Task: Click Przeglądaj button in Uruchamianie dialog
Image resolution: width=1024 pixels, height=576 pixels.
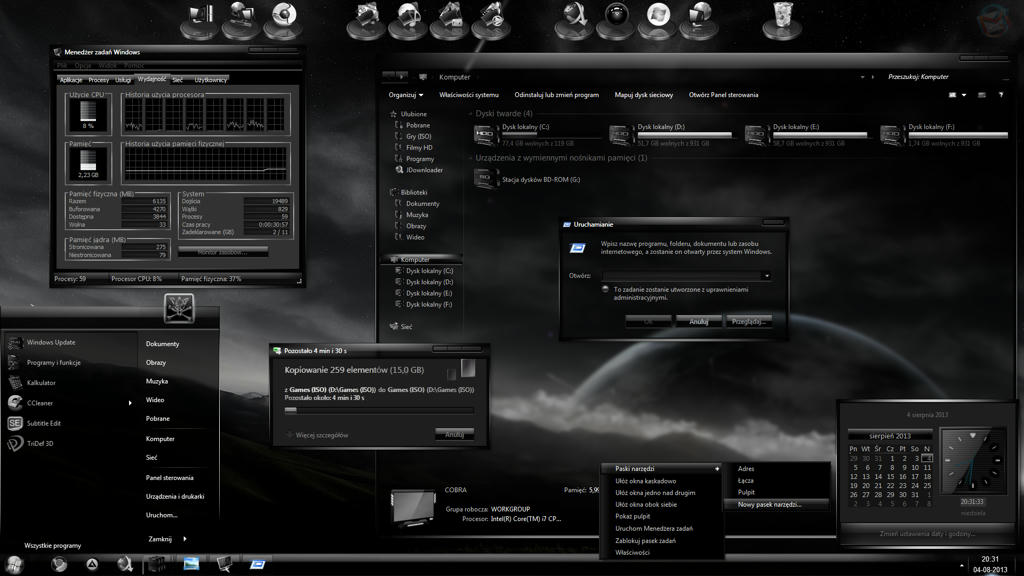Action: pyautogui.click(x=748, y=321)
